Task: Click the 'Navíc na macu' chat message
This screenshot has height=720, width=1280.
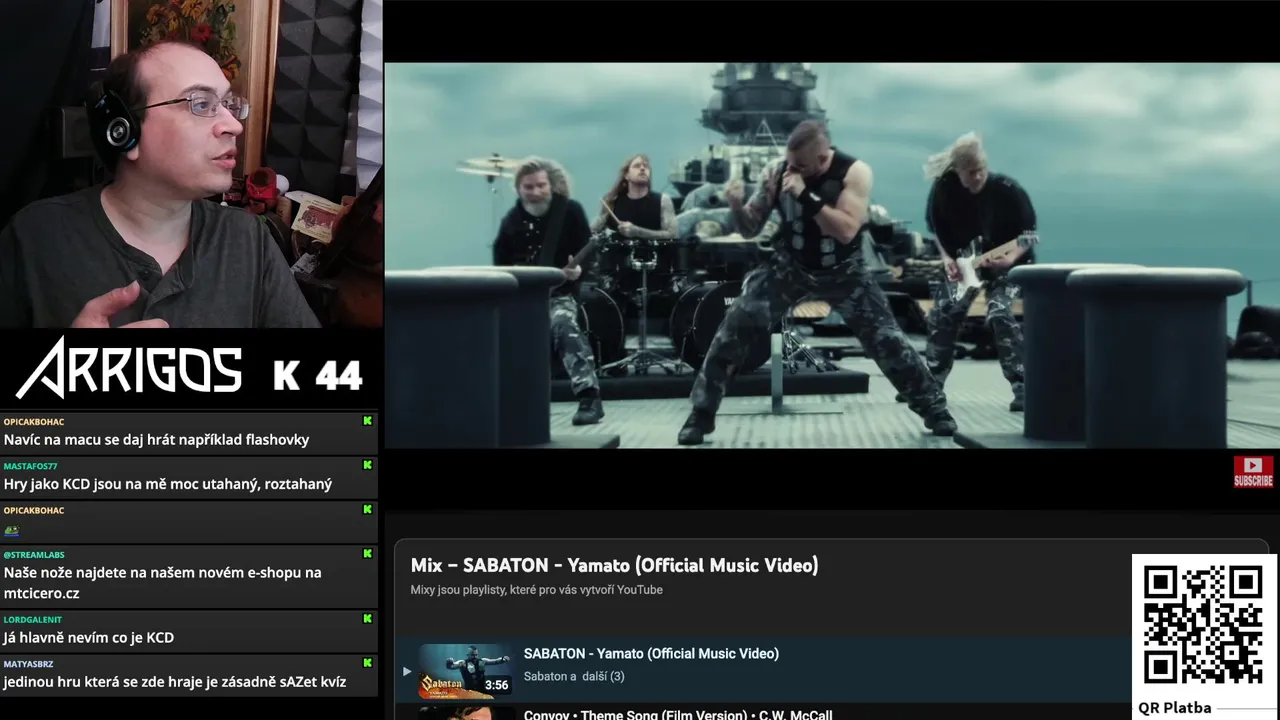Action: pos(157,439)
